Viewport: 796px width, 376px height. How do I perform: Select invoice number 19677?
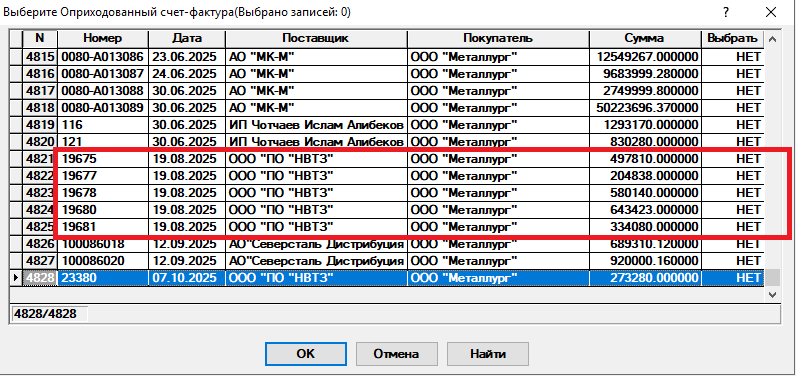click(103, 176)
